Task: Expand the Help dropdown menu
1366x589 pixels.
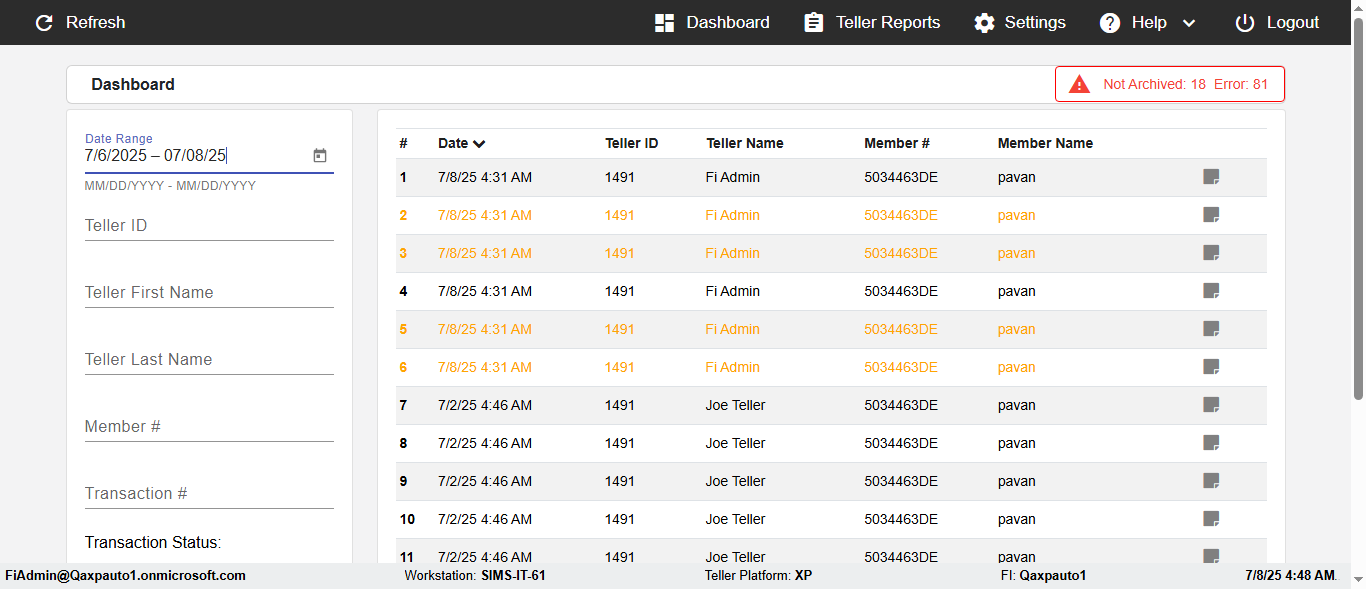Action: click(x=1188, y=23)
